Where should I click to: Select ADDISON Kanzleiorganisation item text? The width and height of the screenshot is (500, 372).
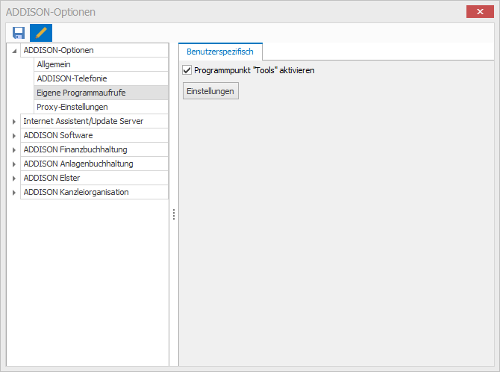coord(76,192)
